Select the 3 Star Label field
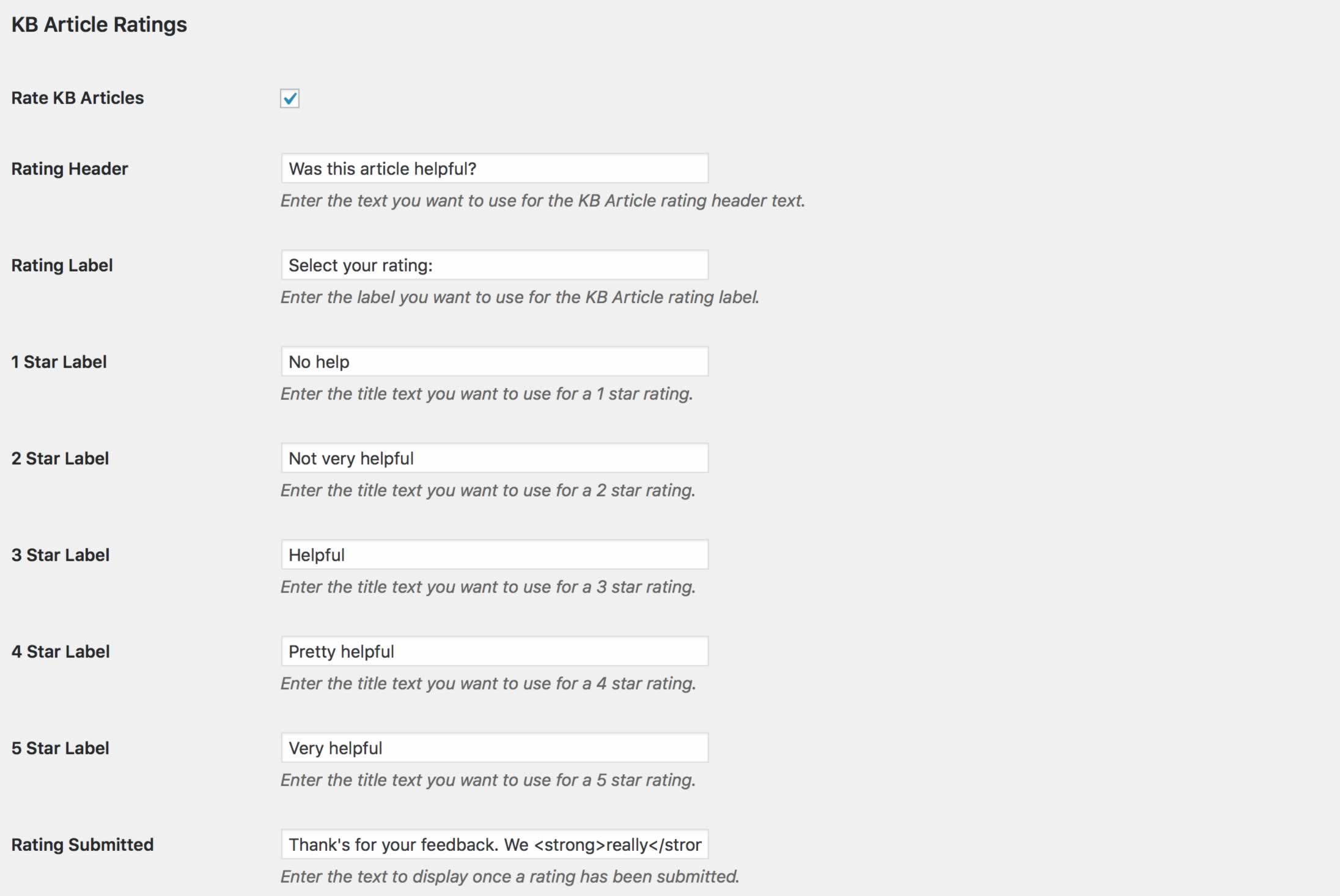 (494, 555)
